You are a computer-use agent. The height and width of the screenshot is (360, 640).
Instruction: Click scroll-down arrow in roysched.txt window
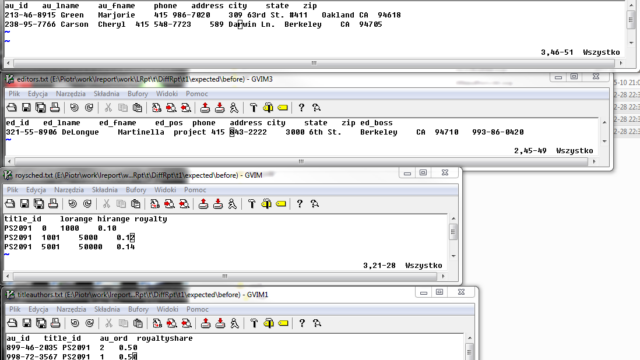pyautogui.click(x=453, y=256)
